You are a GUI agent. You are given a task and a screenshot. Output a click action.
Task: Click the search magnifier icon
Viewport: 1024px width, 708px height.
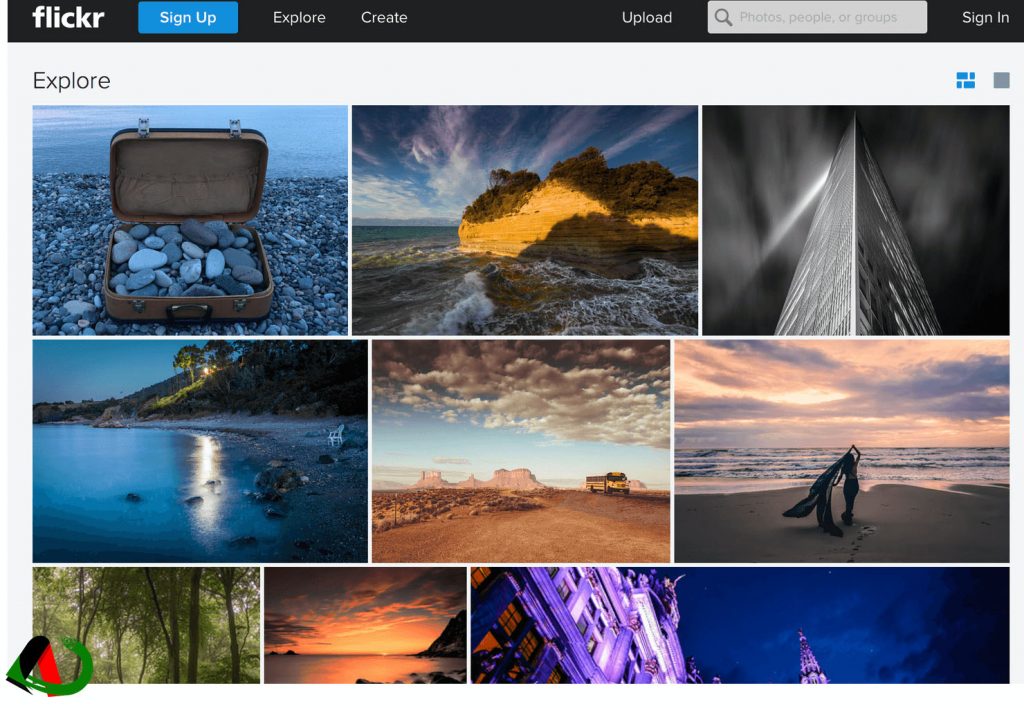pyautogui.click(x=723, y=18)
